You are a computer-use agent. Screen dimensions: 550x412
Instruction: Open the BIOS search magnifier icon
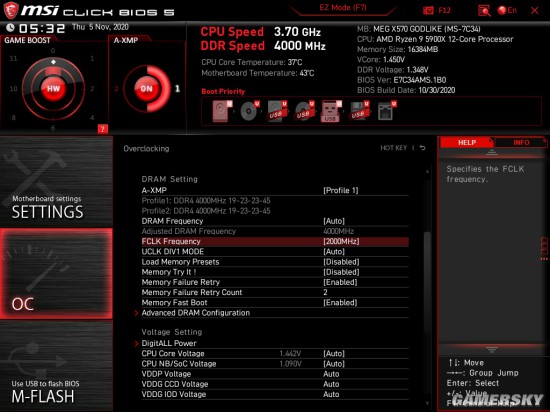[x=484, y=11]
